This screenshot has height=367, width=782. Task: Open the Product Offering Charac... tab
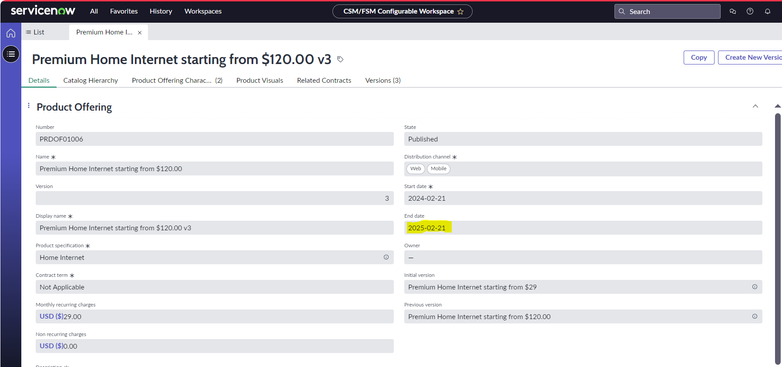177,80
